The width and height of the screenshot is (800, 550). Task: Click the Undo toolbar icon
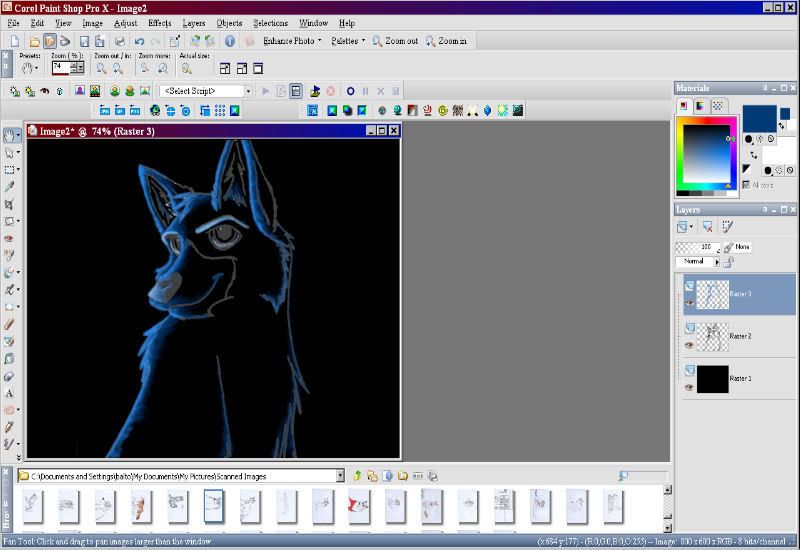(x=139, y=41)
